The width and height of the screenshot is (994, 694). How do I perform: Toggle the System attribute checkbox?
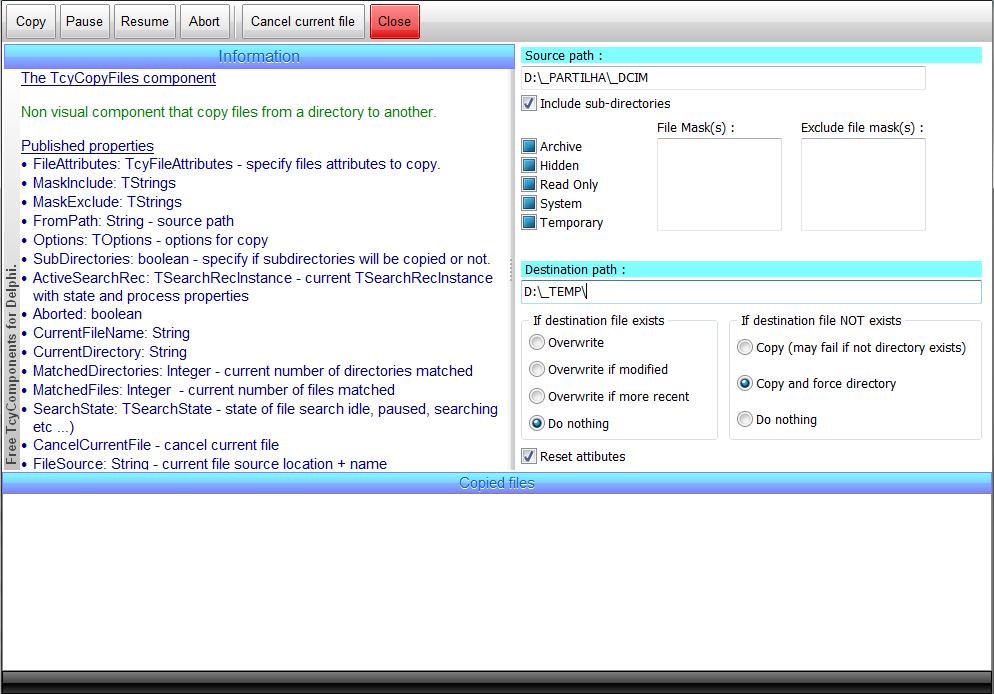tap(529, 203)
